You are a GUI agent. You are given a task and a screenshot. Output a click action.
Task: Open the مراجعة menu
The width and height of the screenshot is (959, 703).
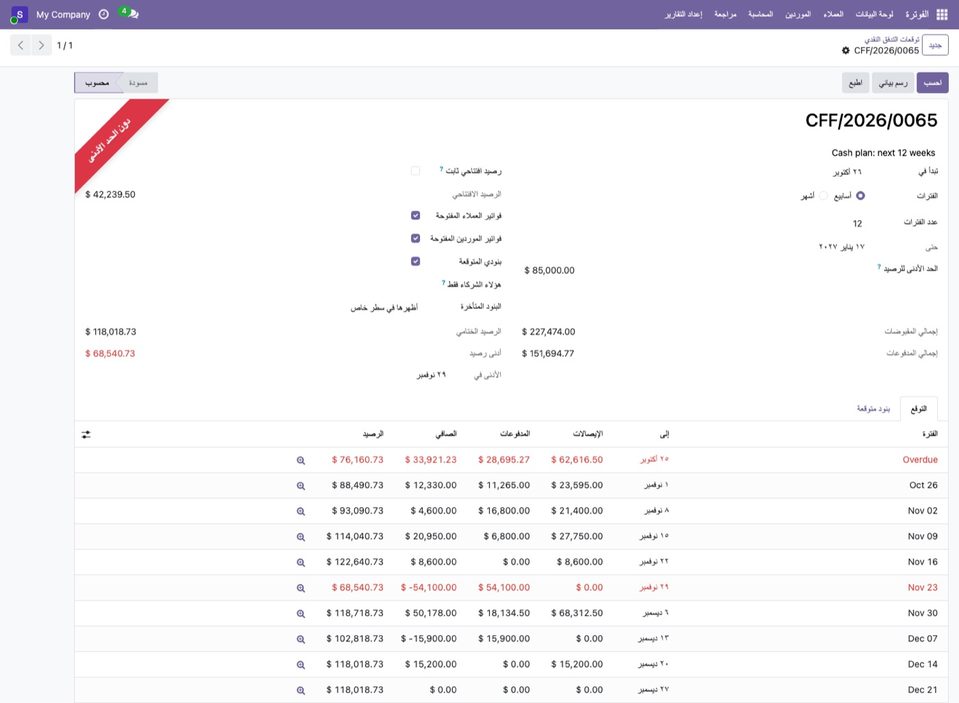pos(725,14)
